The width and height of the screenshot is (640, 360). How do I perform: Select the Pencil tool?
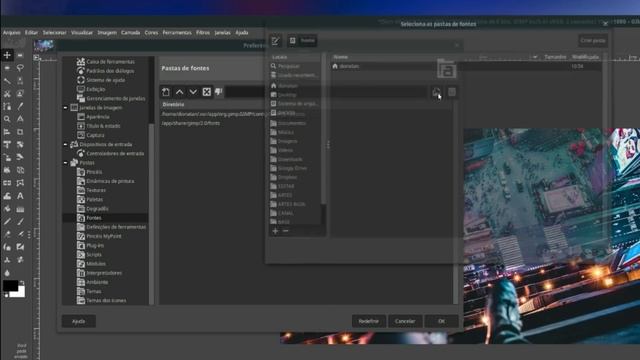[7, 222]
